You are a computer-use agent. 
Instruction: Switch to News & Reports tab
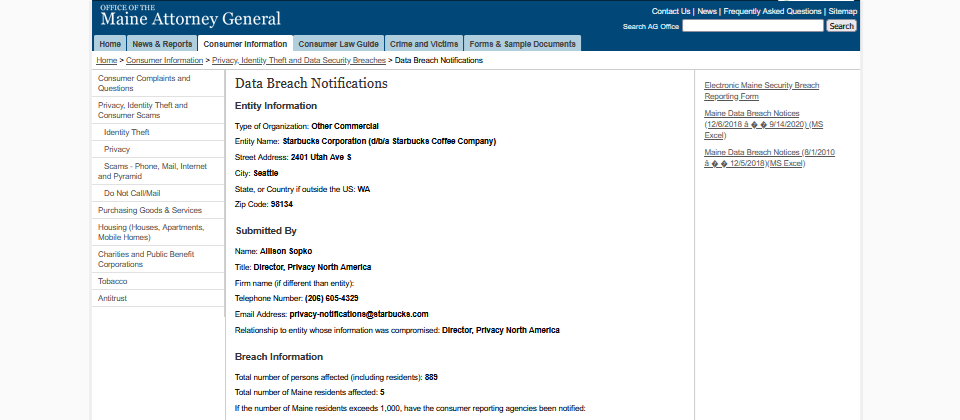162,44
